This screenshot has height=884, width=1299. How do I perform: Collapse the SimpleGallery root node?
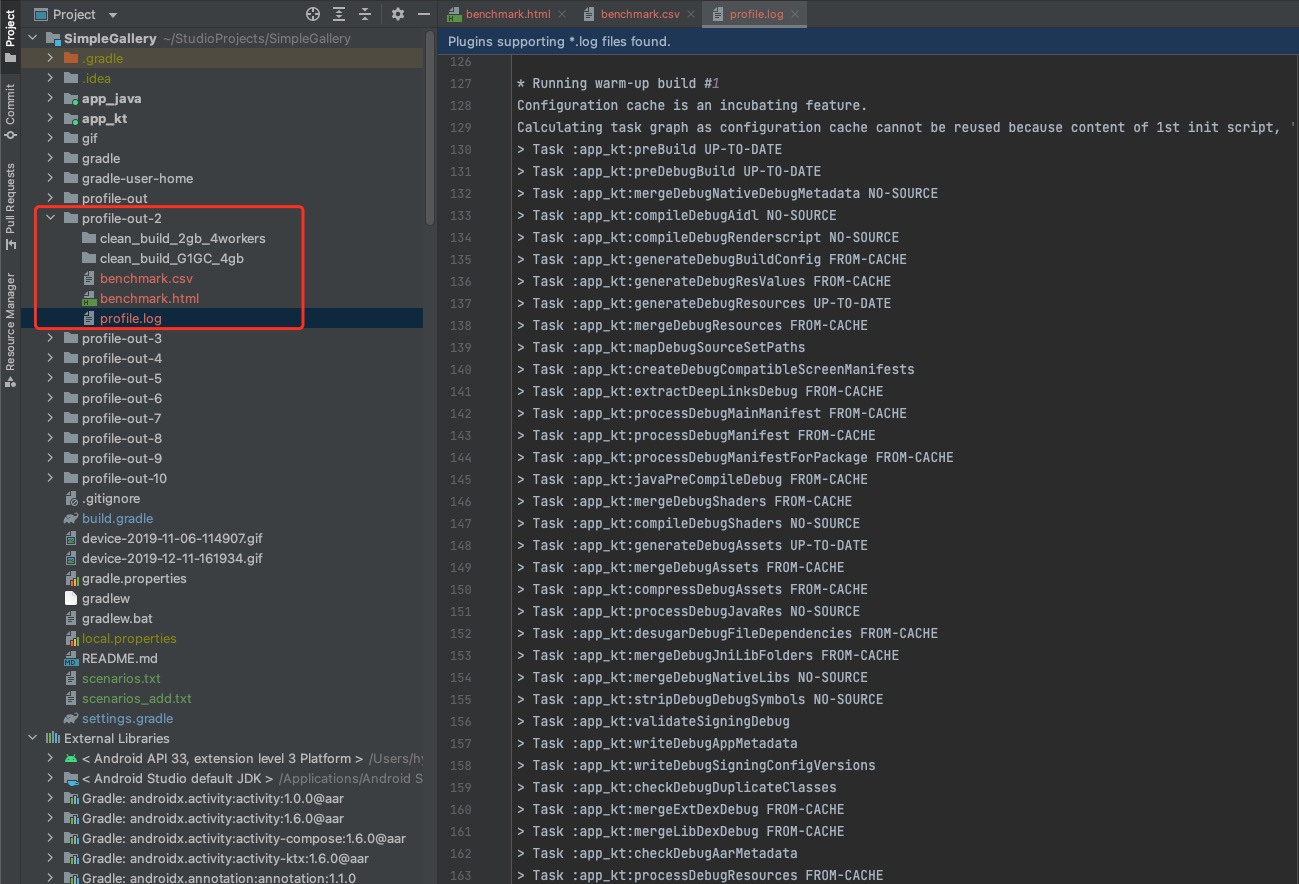click(x=33, y=38)
